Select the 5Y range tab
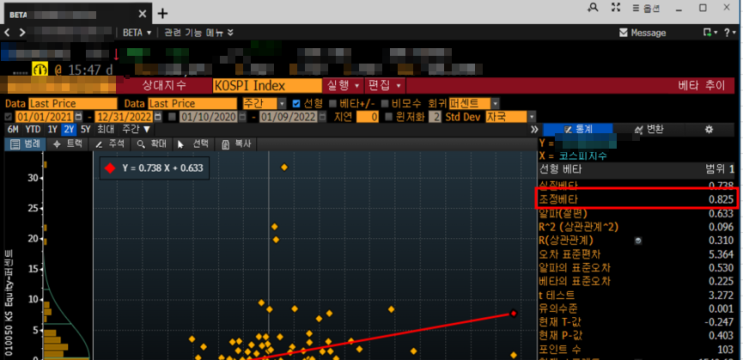The width and height of the screenshot is (743, 360). [85, 129]
